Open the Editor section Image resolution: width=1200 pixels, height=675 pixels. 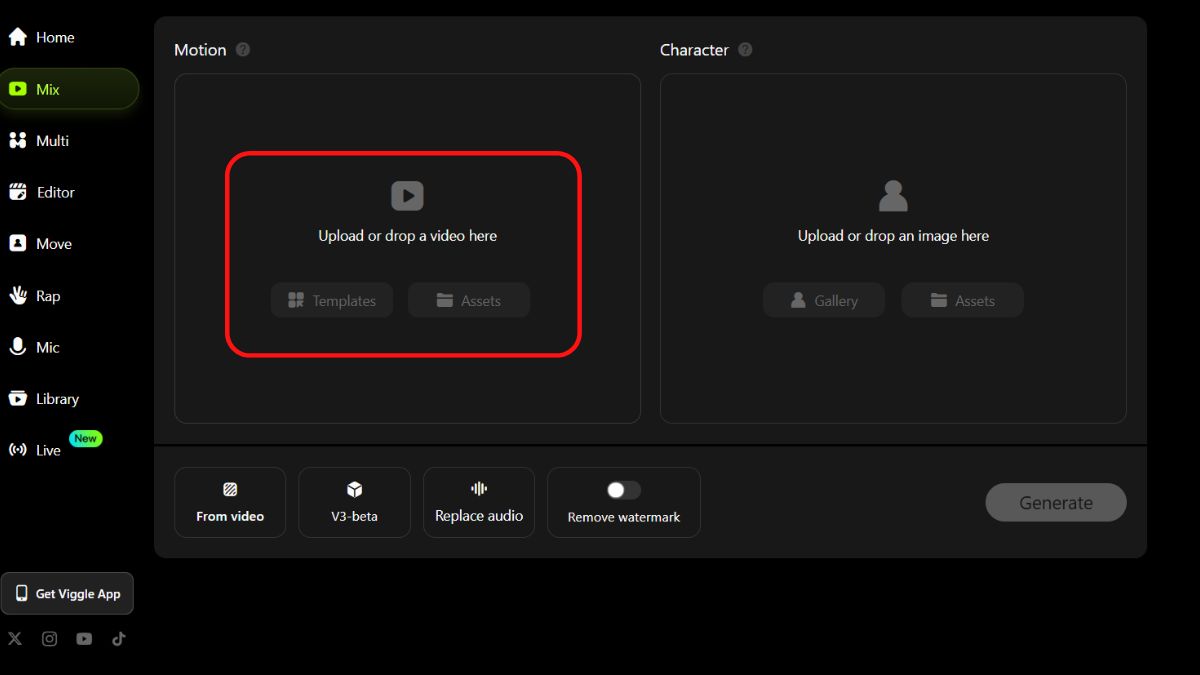(x=54, y=192)
